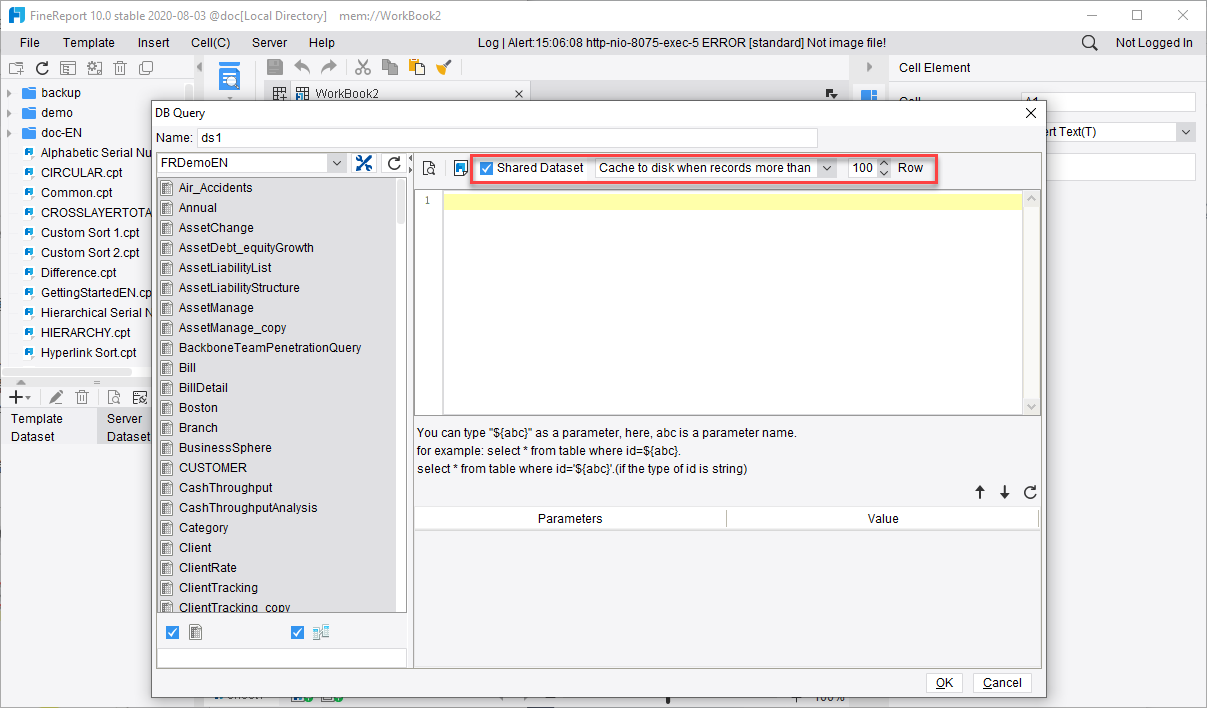Image resolution: width=1207 pixels, height=708 pixels.
Task: Open the Template menu
Action: coord(88,42)
